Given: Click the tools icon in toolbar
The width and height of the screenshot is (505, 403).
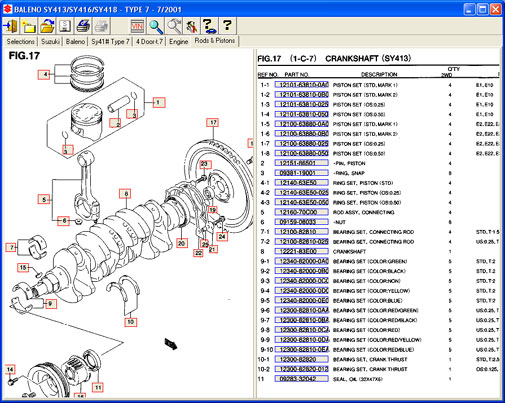Looking at the screenshot, I should coord(192,26).
